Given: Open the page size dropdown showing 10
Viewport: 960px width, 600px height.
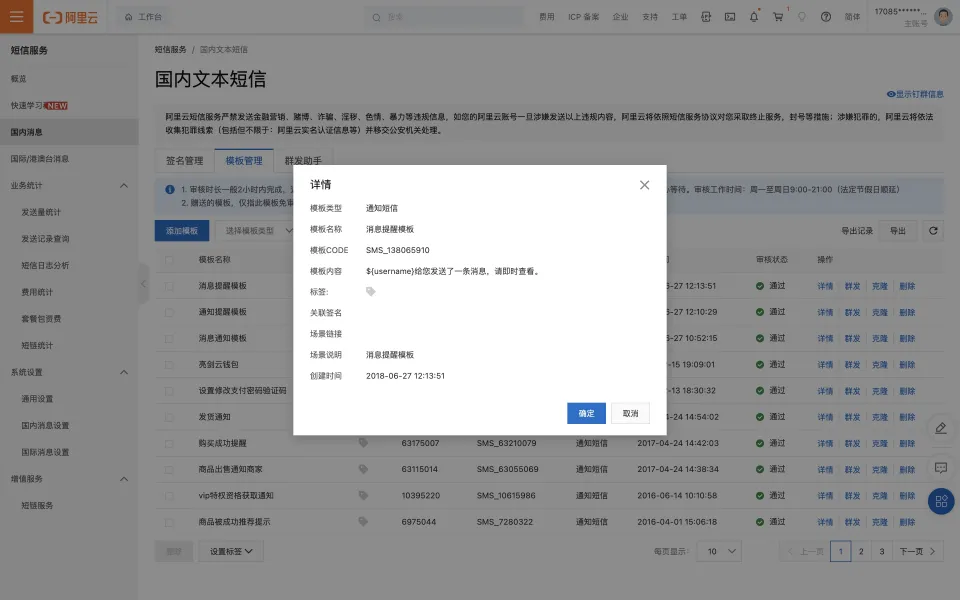Looking at the screenshot, I should 719,551.
